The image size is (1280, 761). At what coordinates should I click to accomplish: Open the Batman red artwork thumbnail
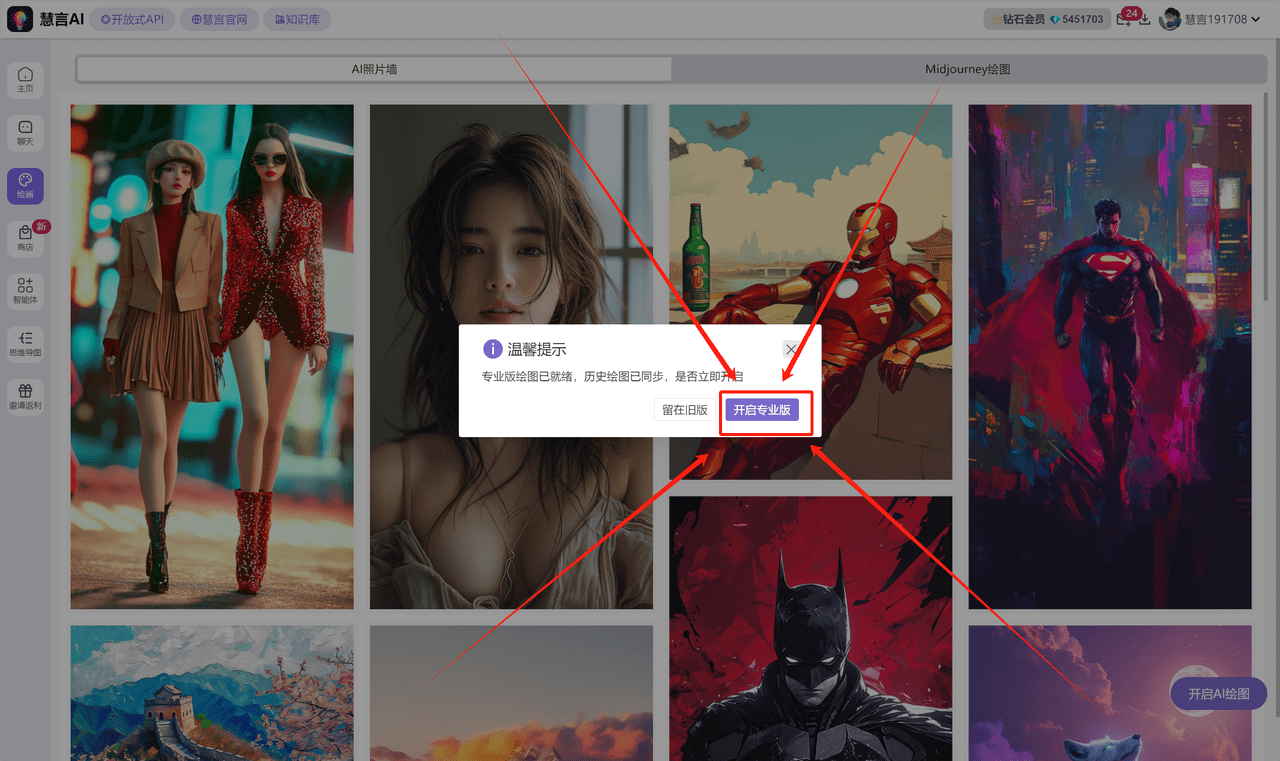(811, 628)
